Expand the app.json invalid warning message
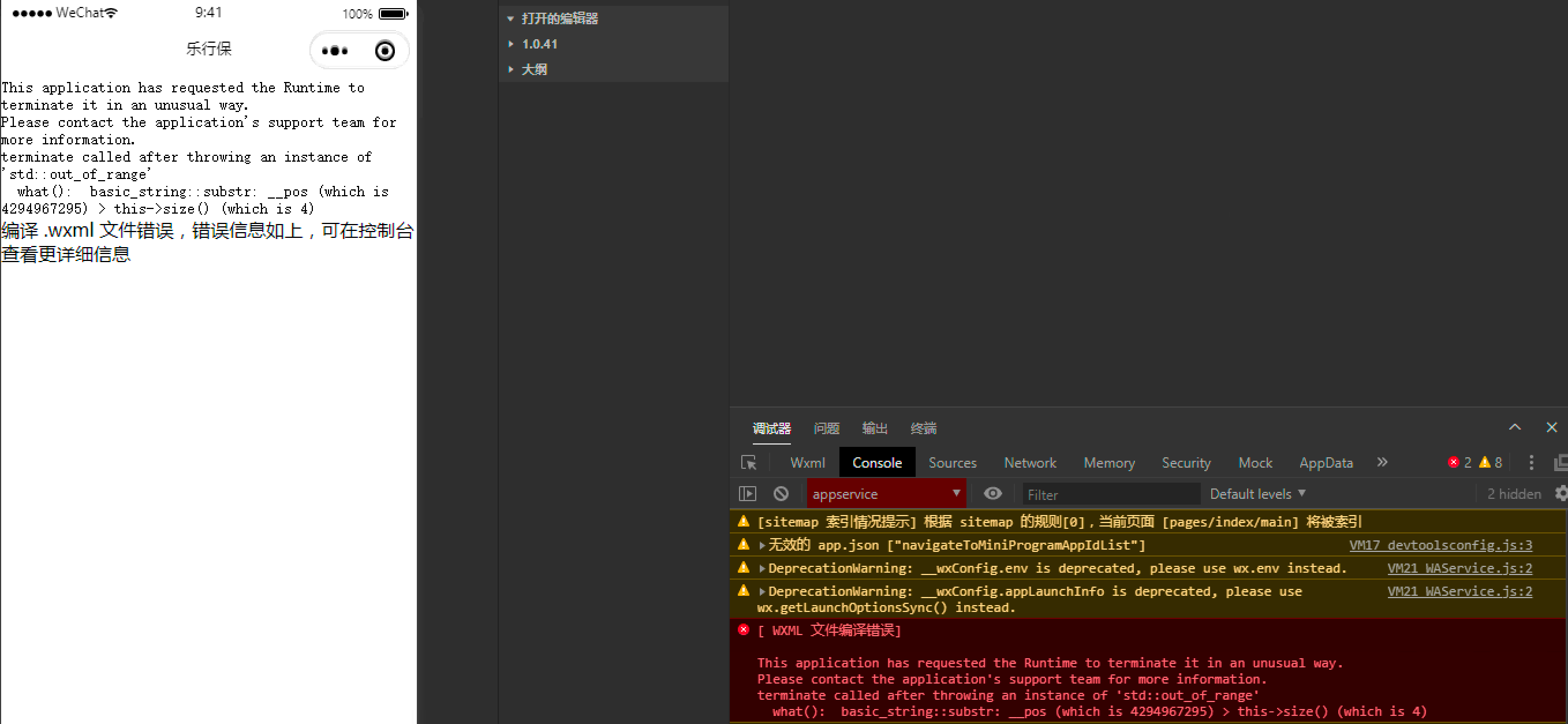This screenshot has width=1568, height=724. [x=761, y=545]
